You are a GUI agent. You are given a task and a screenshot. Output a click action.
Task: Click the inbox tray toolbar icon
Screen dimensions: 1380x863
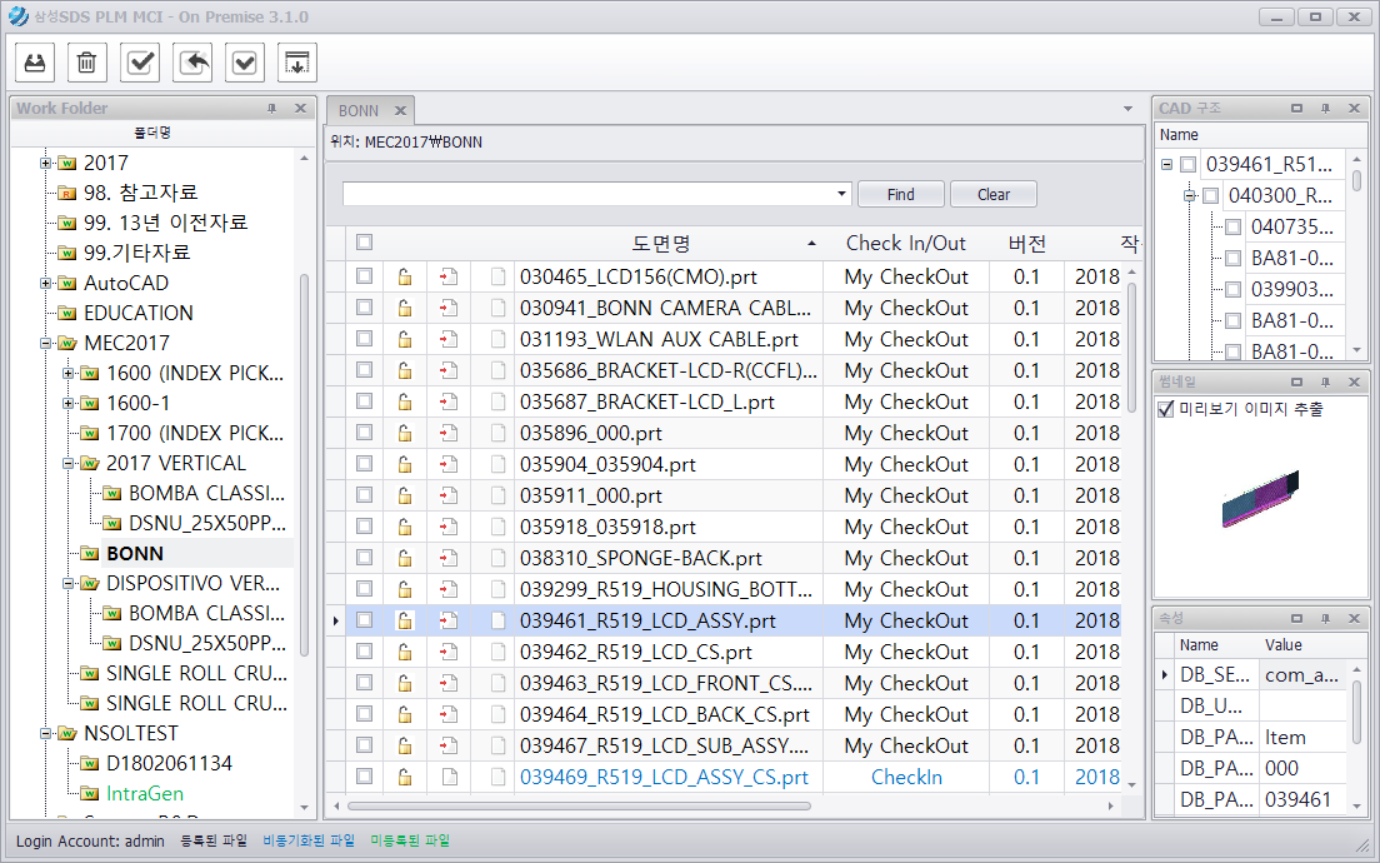pyautogui.click(x=35, y=63)
